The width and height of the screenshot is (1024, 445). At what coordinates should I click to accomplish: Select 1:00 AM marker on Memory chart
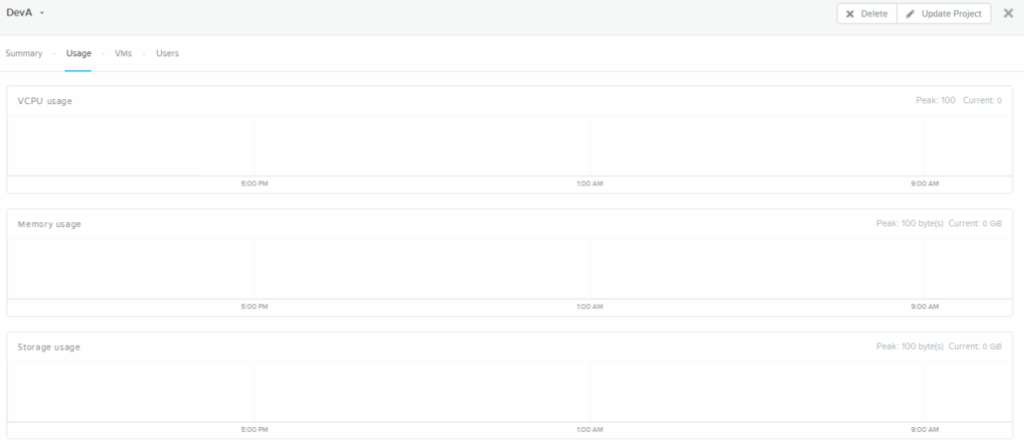(x=590, y=307)
